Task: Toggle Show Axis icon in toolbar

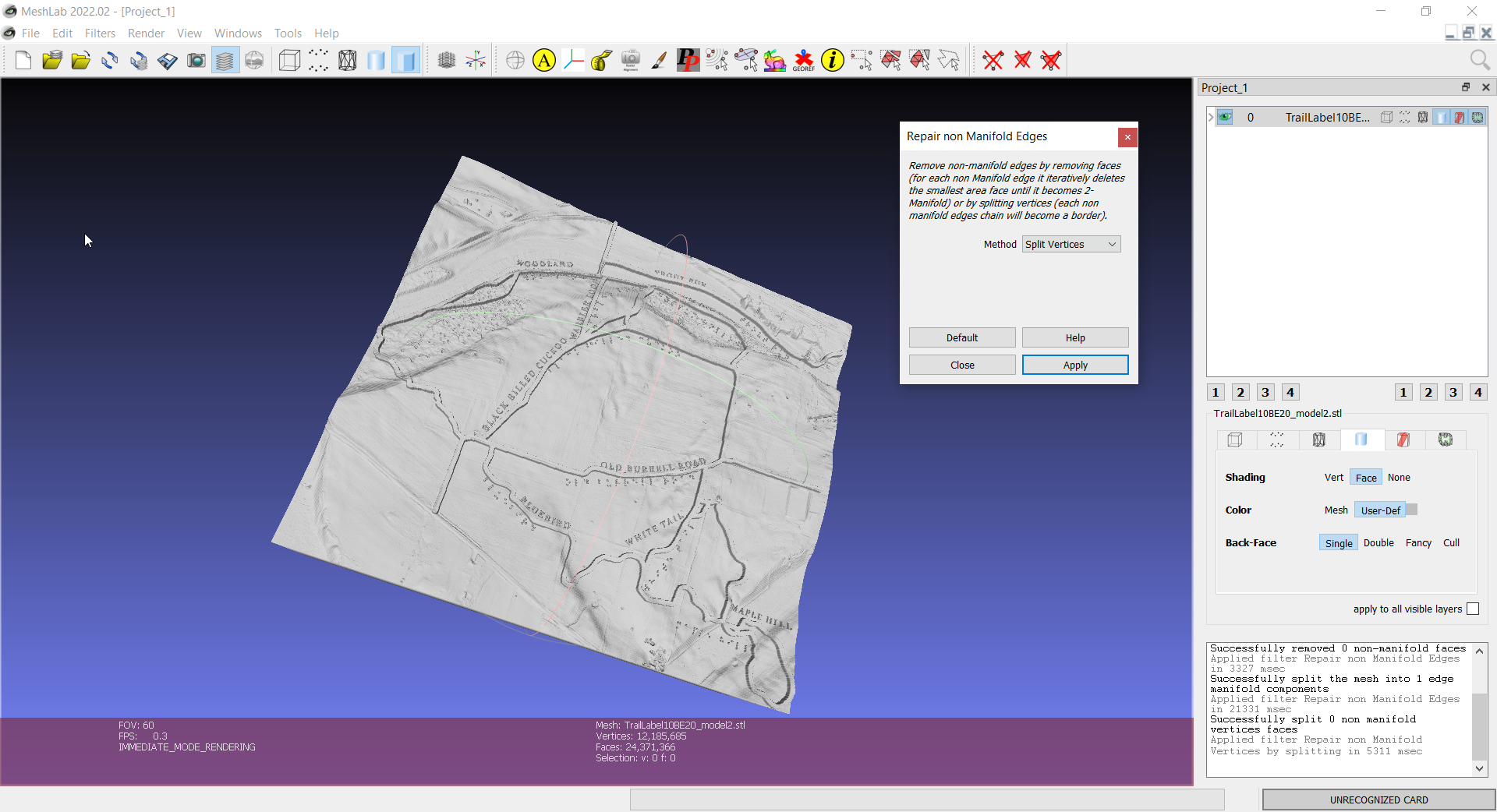Action: 476,61
